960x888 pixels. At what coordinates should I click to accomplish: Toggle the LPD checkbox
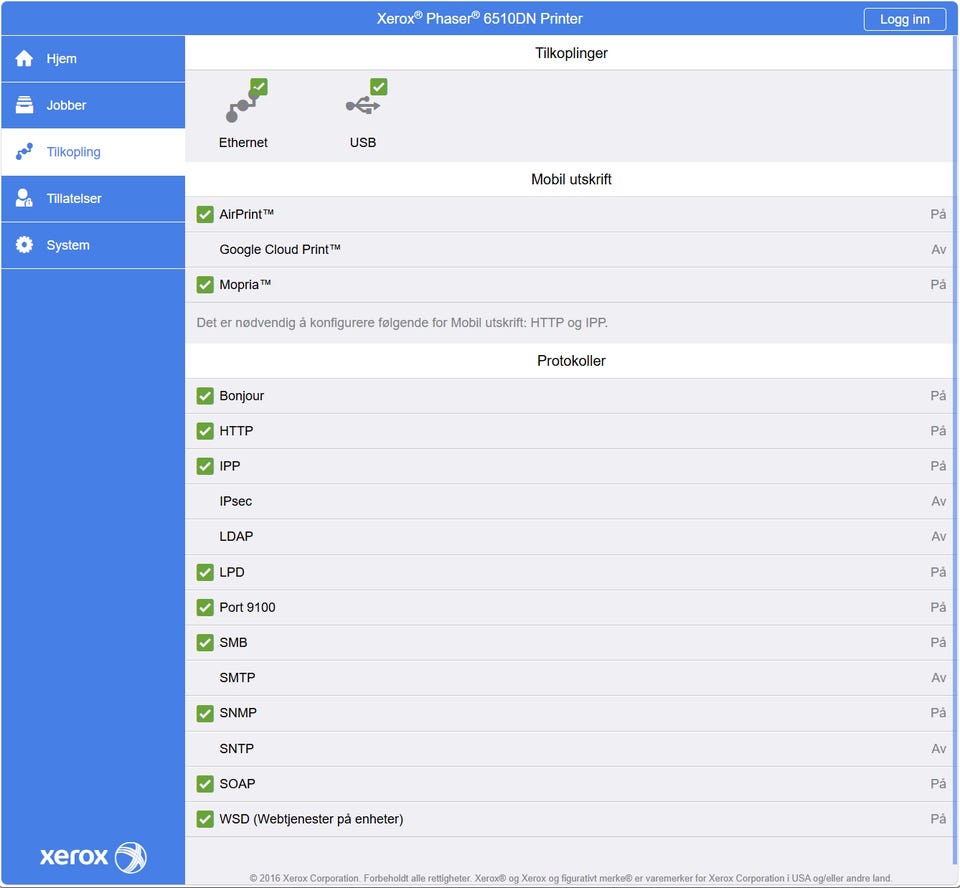pos(205,572)
